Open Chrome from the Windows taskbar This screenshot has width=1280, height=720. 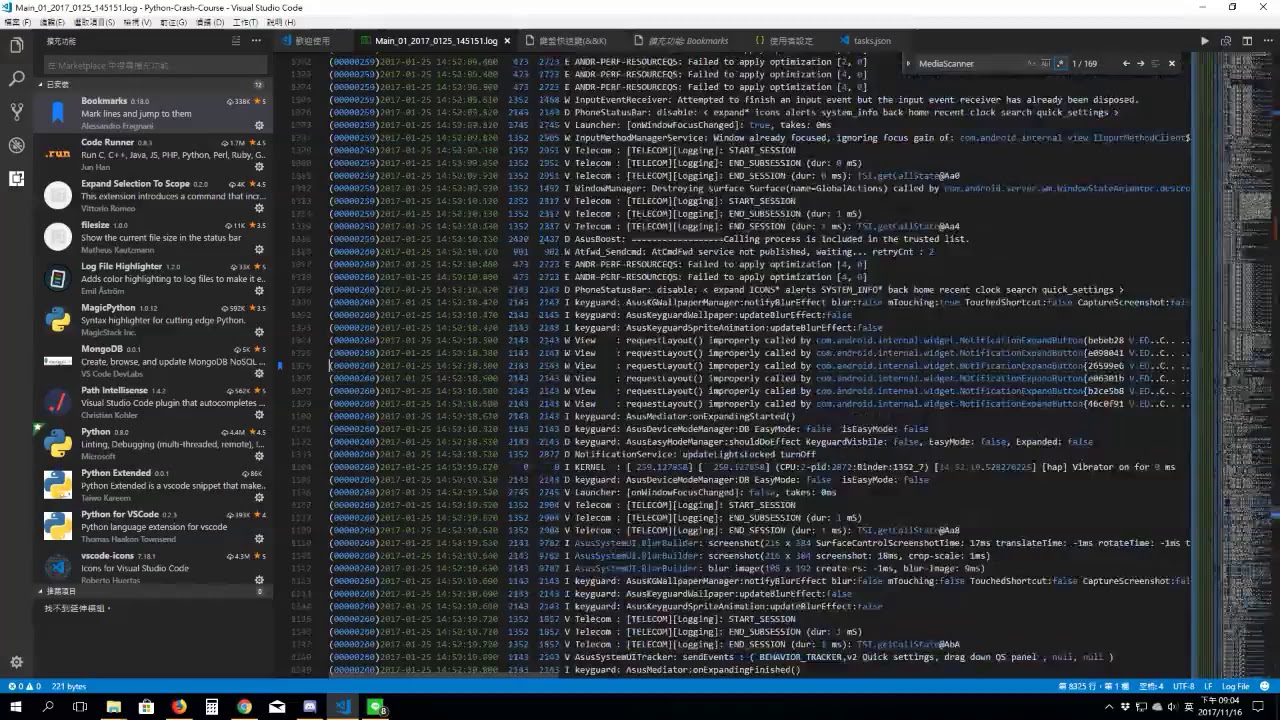point(244,707)
